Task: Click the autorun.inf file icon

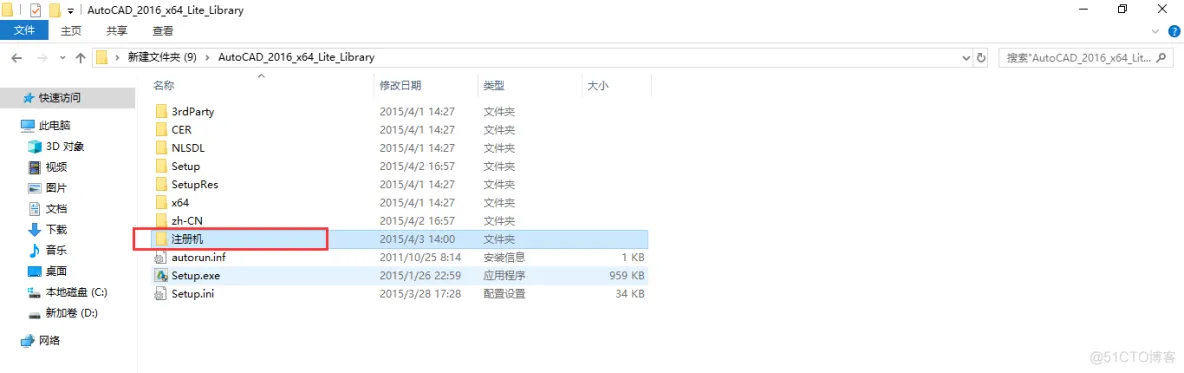Action: [160, 257]
